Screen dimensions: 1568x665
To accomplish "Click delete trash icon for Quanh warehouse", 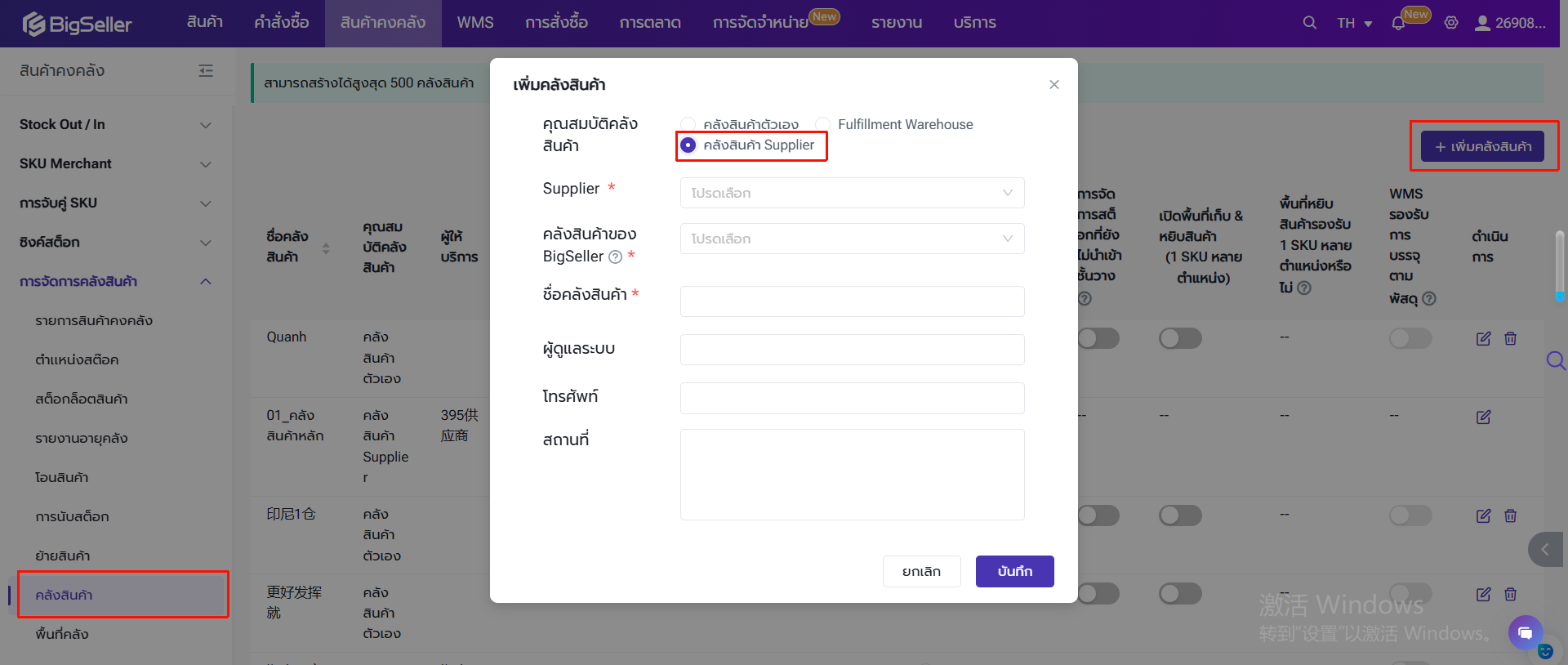I will [1511, 338].
